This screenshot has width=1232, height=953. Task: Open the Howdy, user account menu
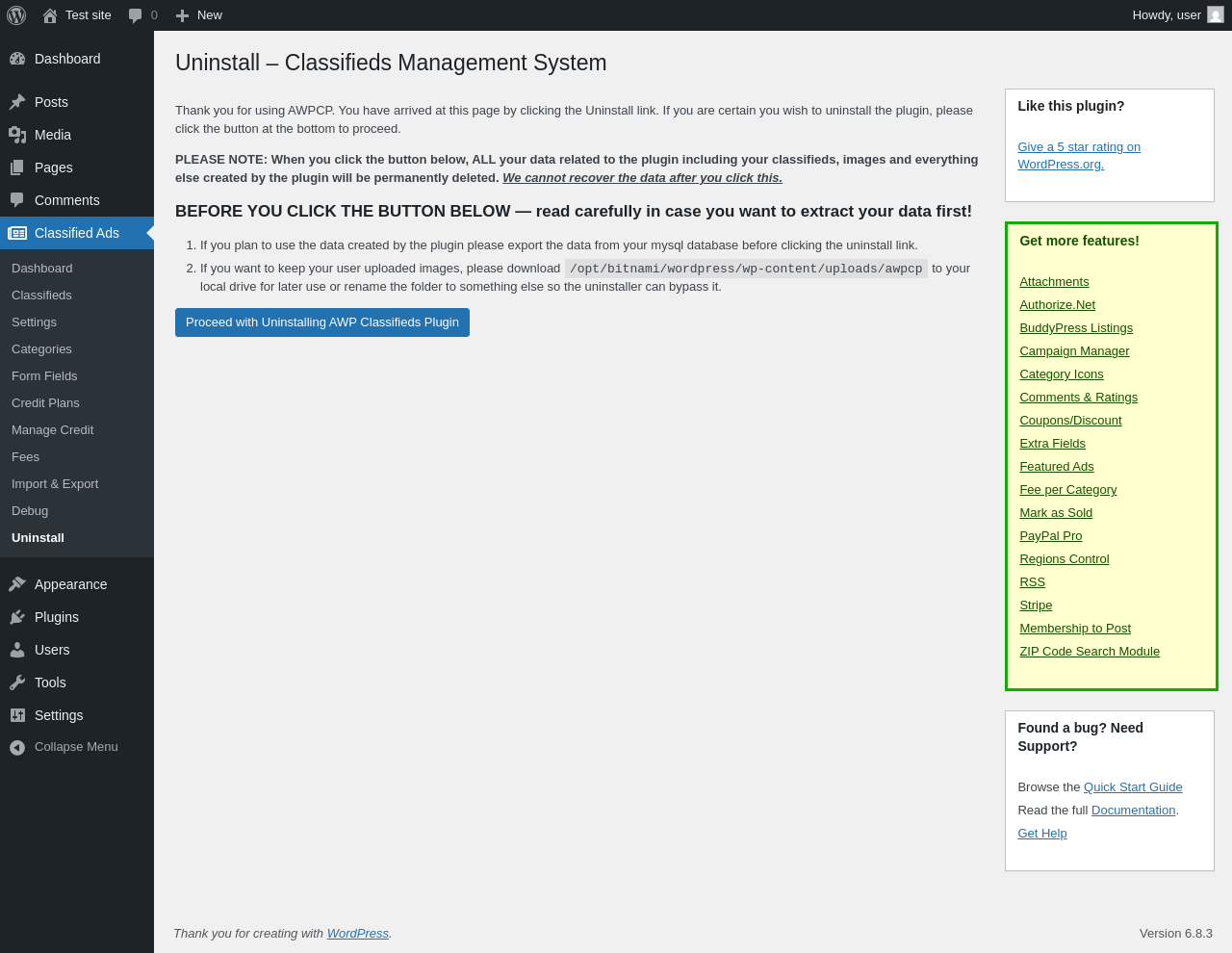(x=1178, y=15)
